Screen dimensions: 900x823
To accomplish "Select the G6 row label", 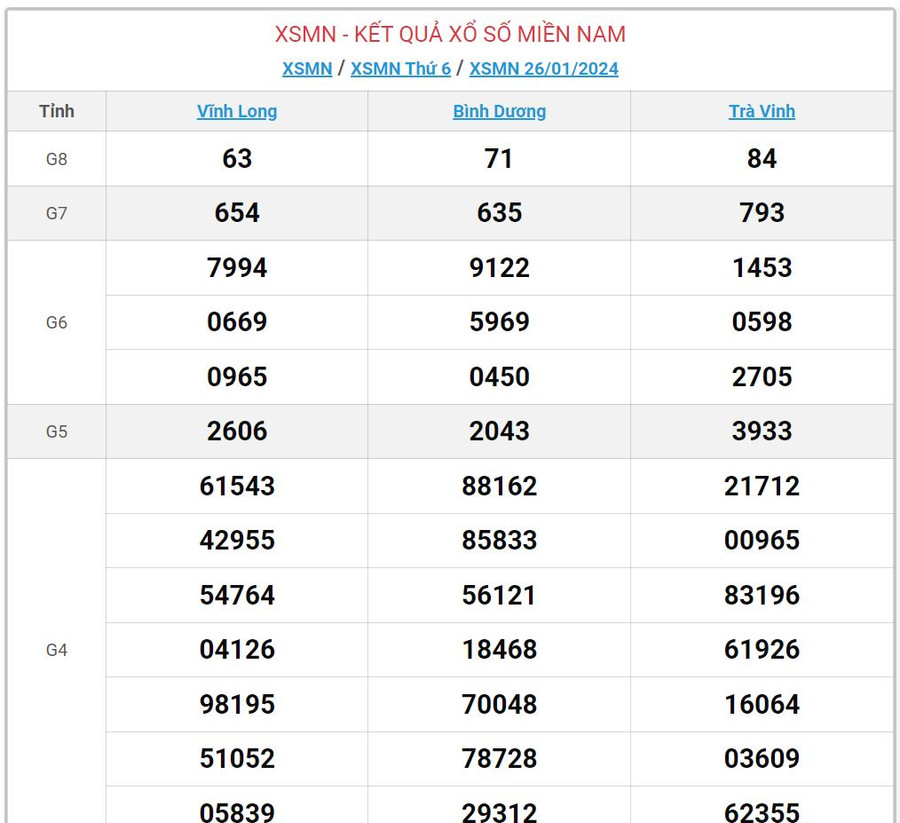I will click(x=57, y=322).
